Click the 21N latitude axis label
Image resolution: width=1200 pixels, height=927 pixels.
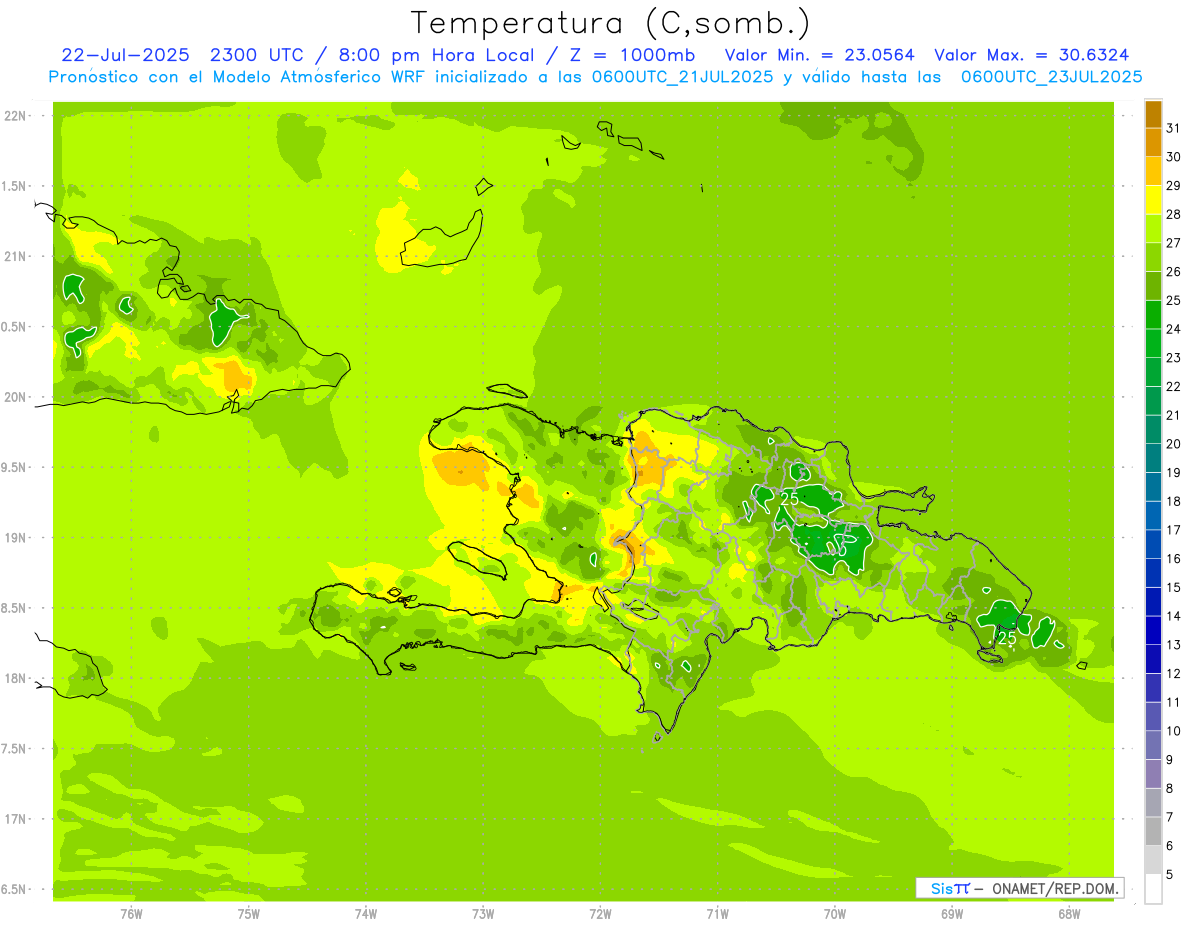point(14,256)
